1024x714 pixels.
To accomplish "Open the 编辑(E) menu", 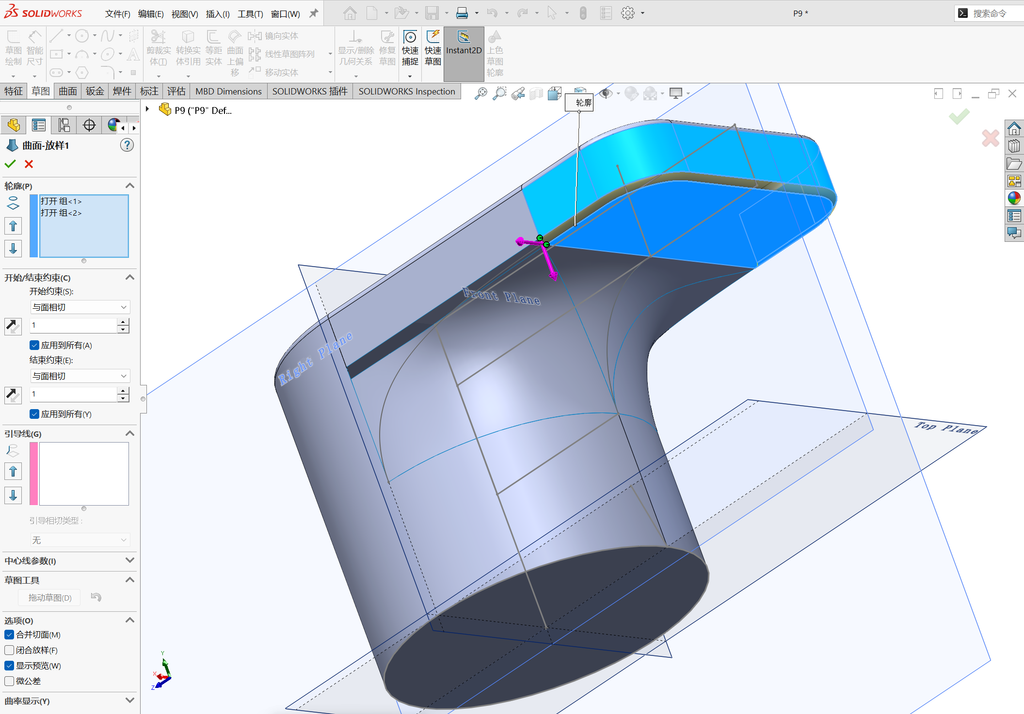I will pos(151,14).
